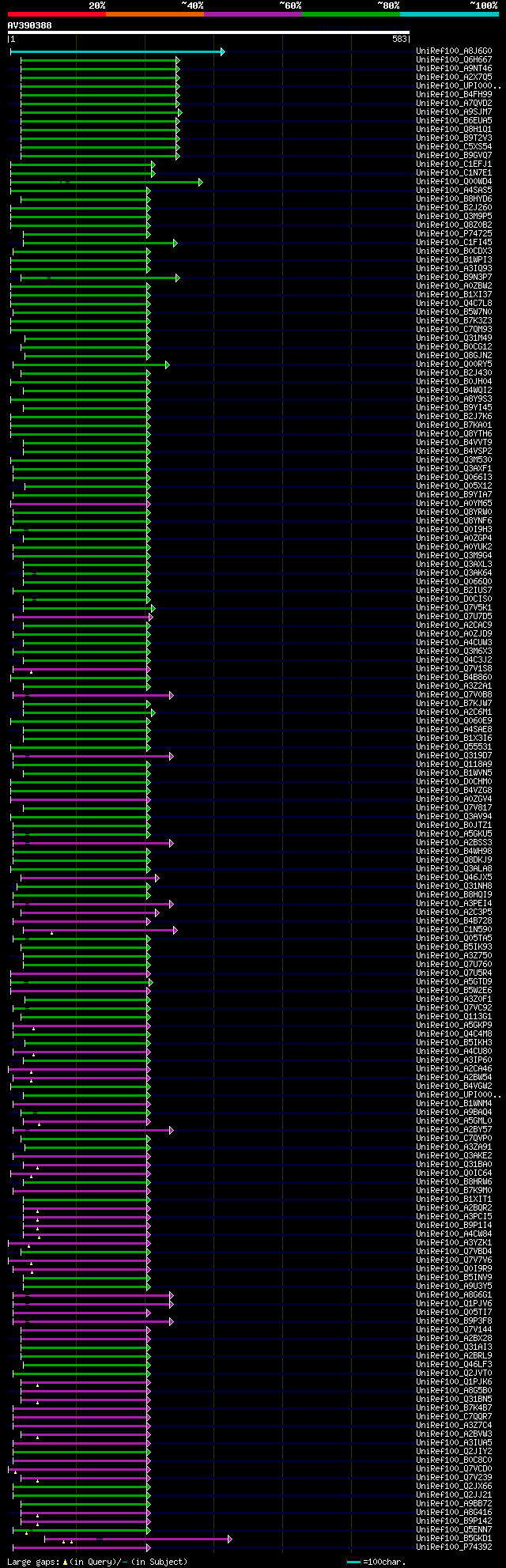506x1568 pixels.
Task: Click the UniRef100_Q4C7L8 label
Action: point(453,304)
